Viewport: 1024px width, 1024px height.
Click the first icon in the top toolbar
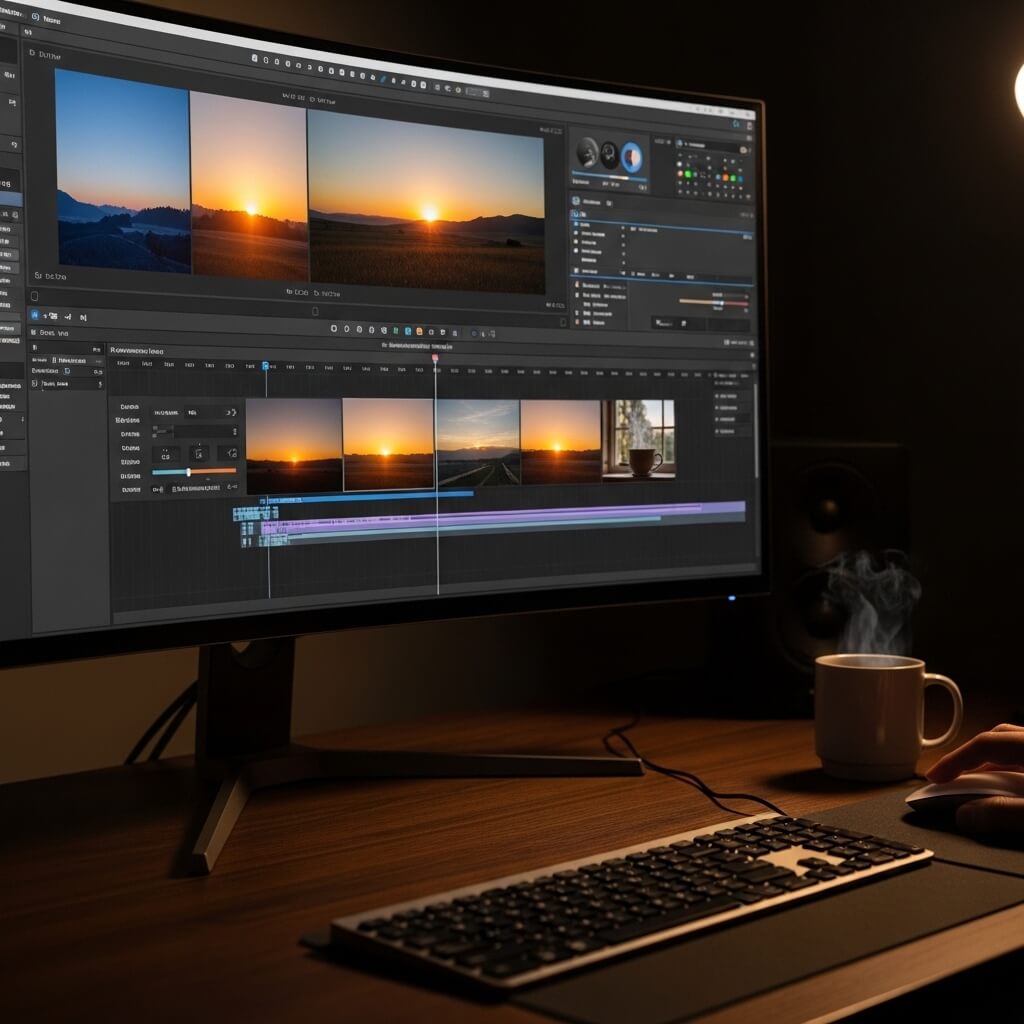coord(254,60)
